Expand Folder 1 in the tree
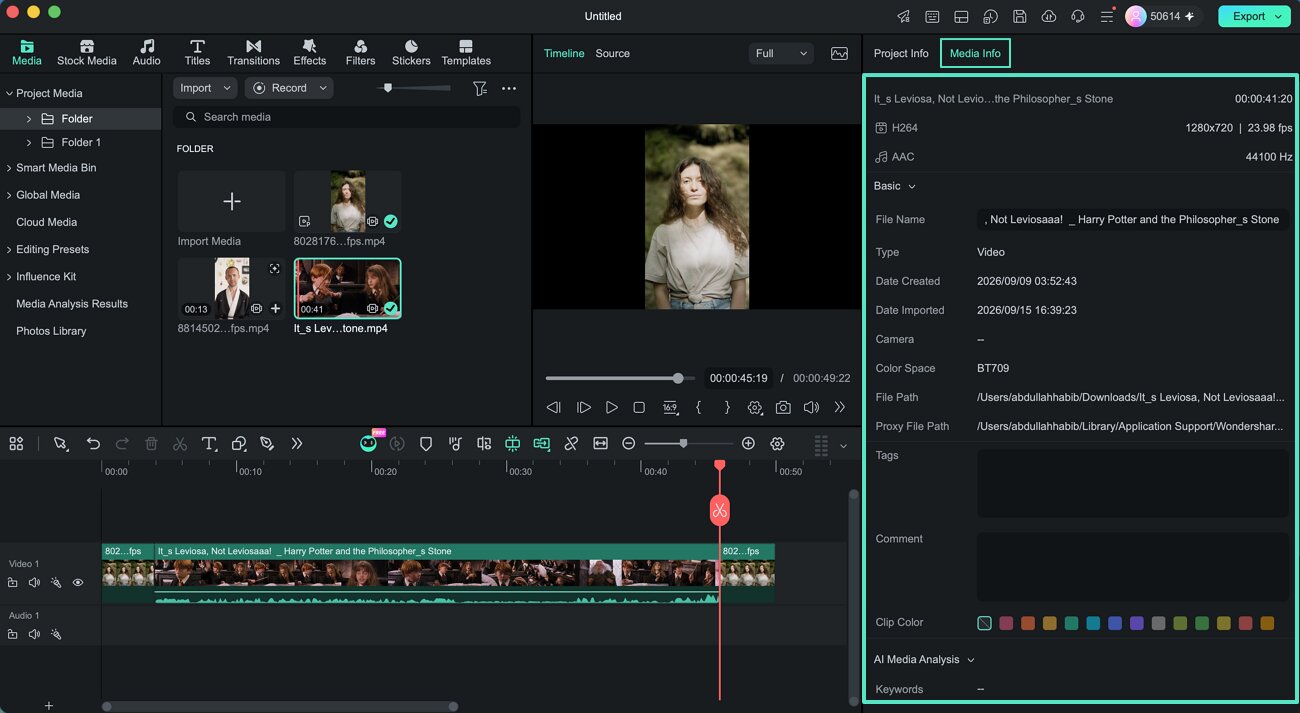 (x=28, y=142)
